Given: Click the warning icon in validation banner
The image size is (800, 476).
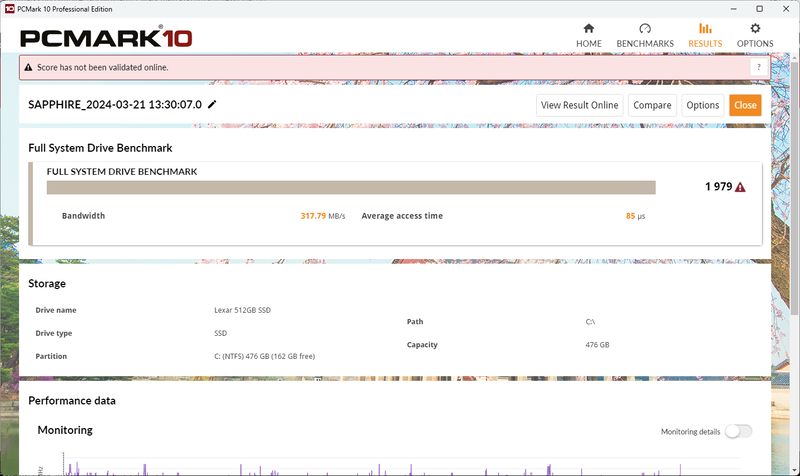Looking at the screenshot, I should click(x=28, y=67).
